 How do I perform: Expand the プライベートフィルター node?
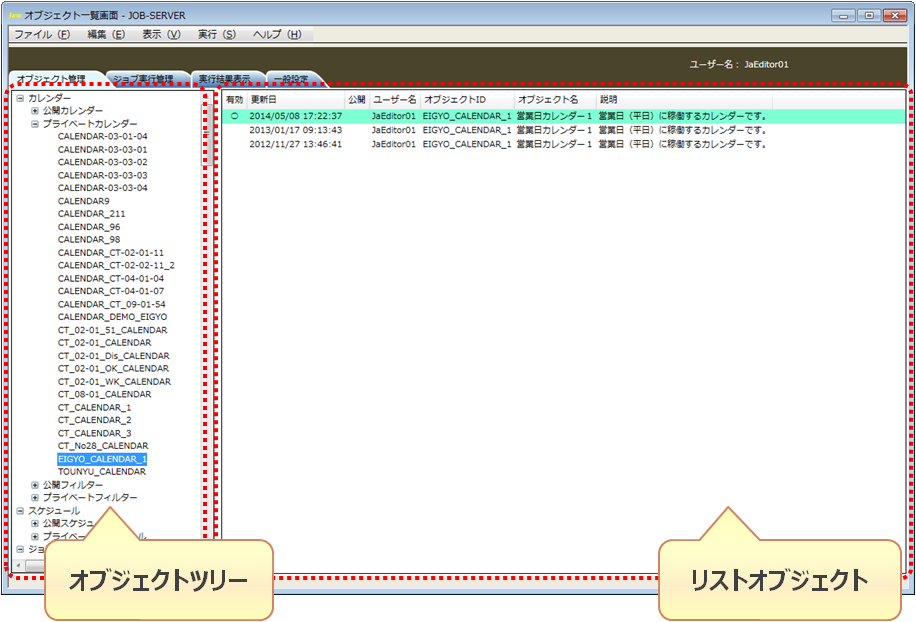[x=35, y=498]
